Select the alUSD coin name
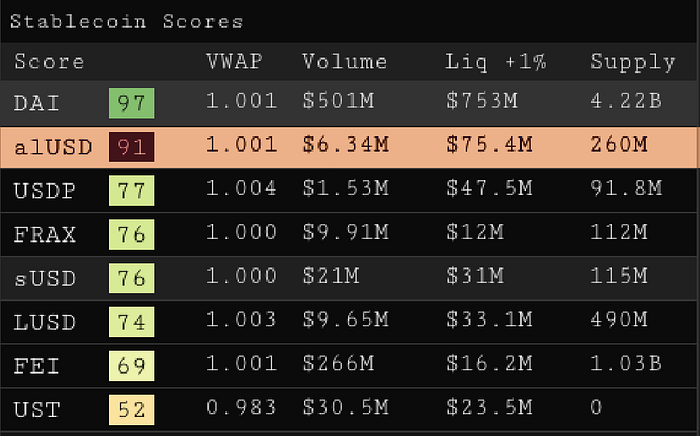The image size is (700, 436). click(x=53, y=147)
